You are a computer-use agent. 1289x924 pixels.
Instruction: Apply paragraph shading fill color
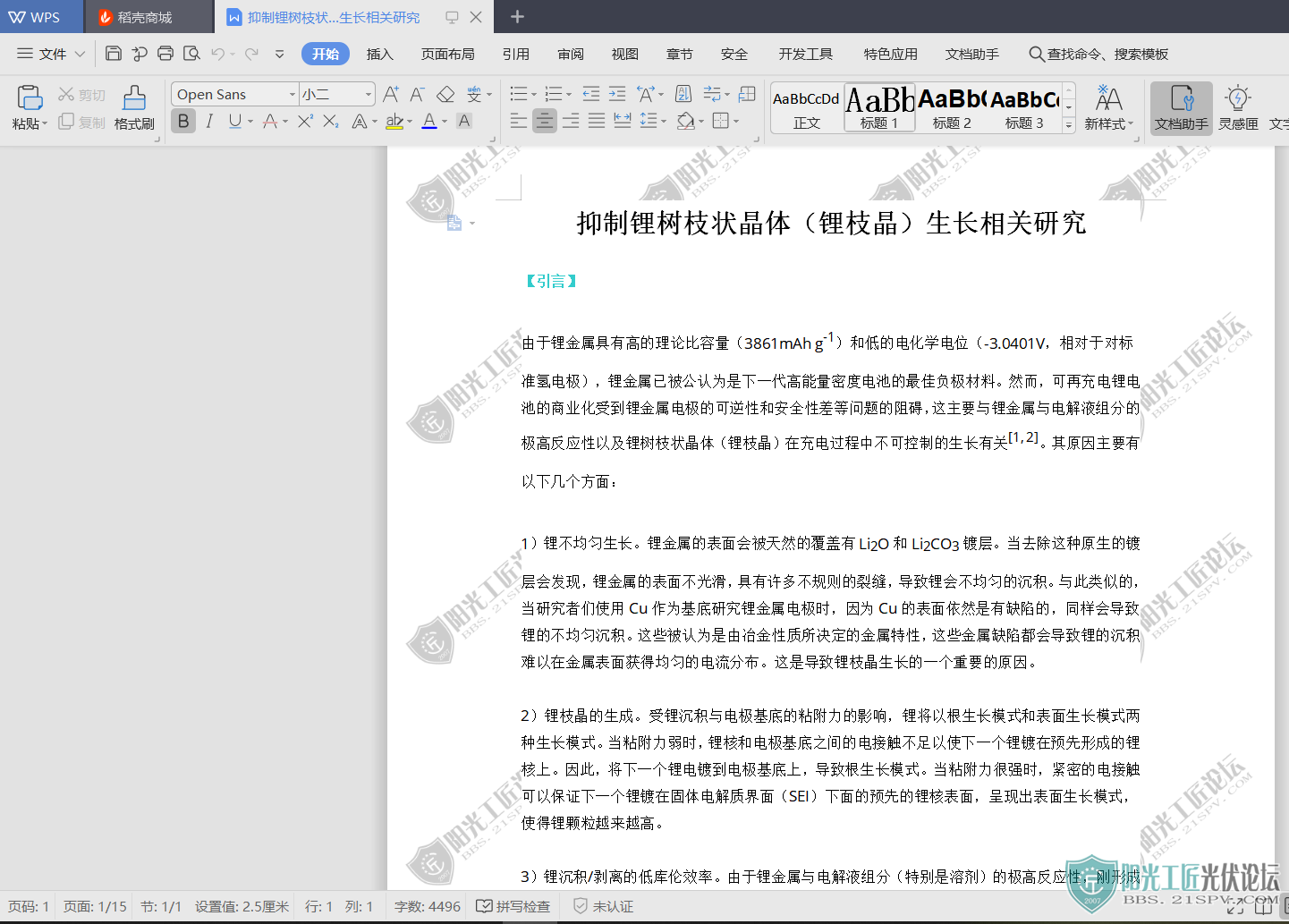685,121
